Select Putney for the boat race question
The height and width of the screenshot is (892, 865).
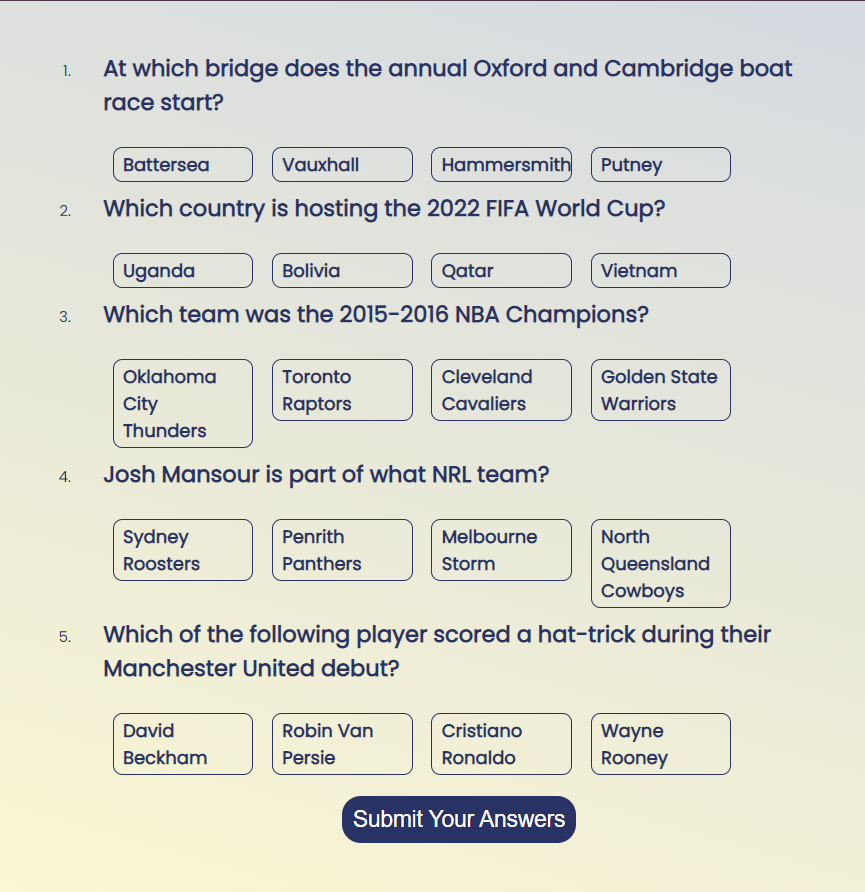point(660,164)
